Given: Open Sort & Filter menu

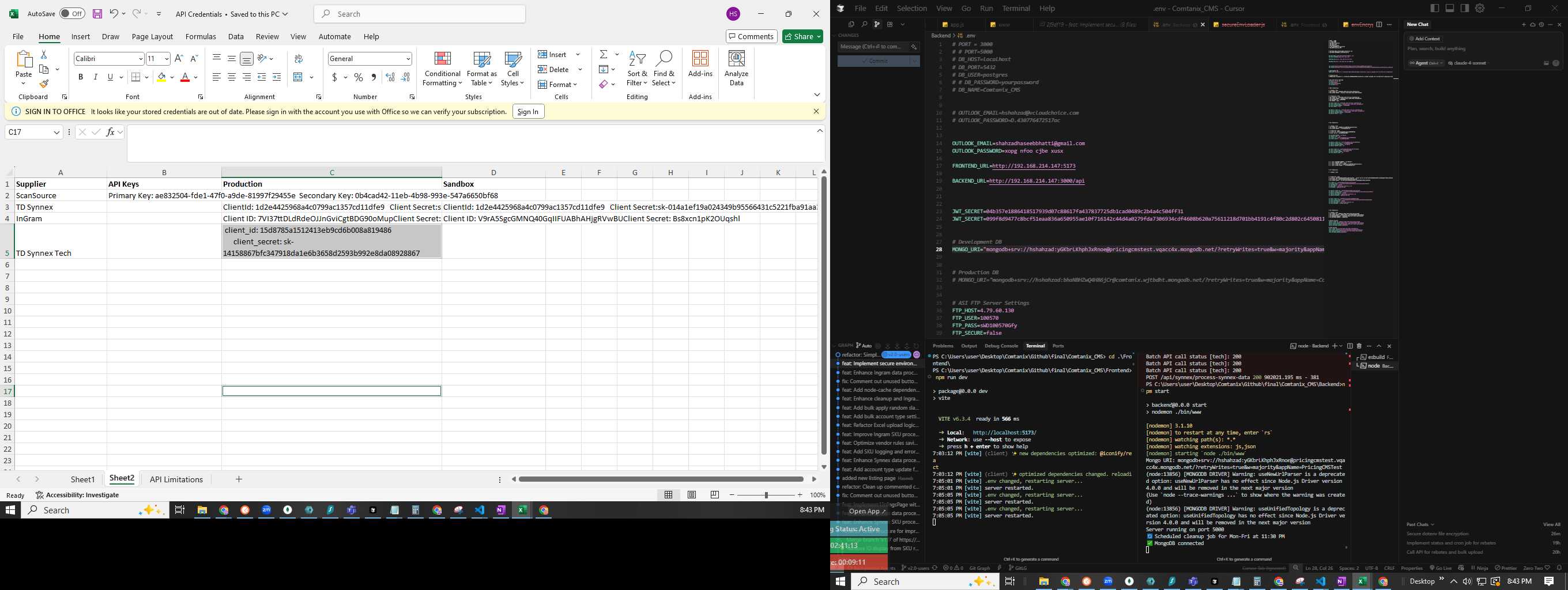Looking at the screenshot, I should pos(636,69).
